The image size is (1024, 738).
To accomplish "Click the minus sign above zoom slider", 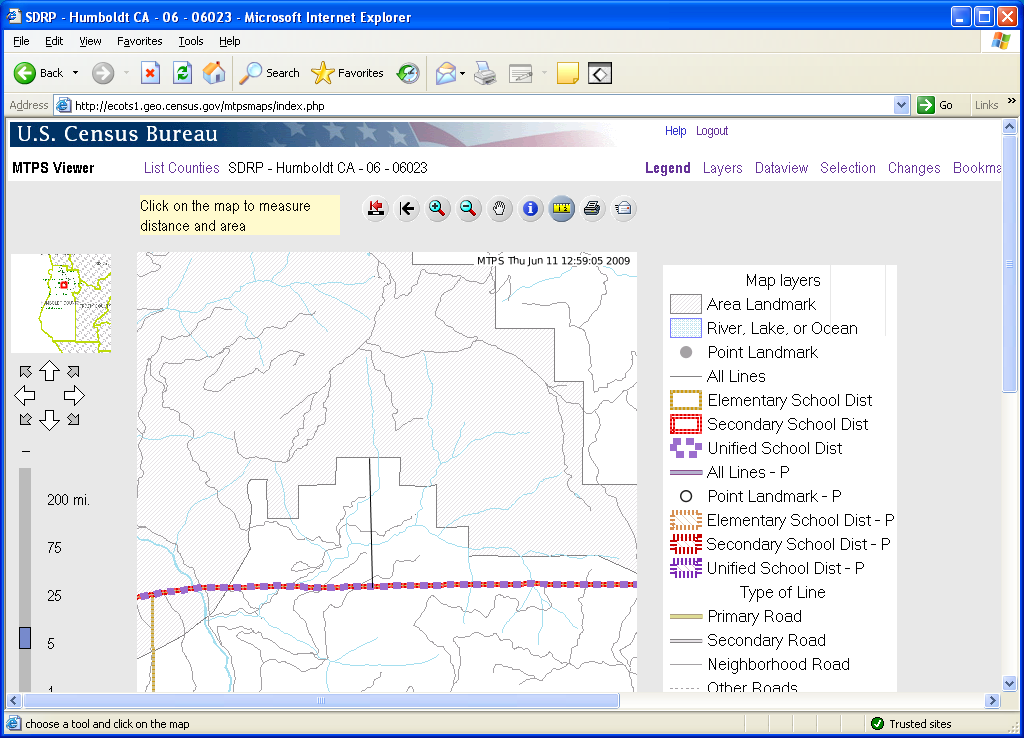I will click(26, 451).
